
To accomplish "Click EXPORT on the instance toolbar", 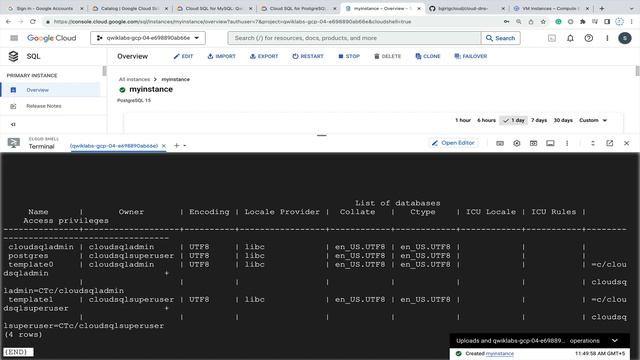I will (264, 56).
